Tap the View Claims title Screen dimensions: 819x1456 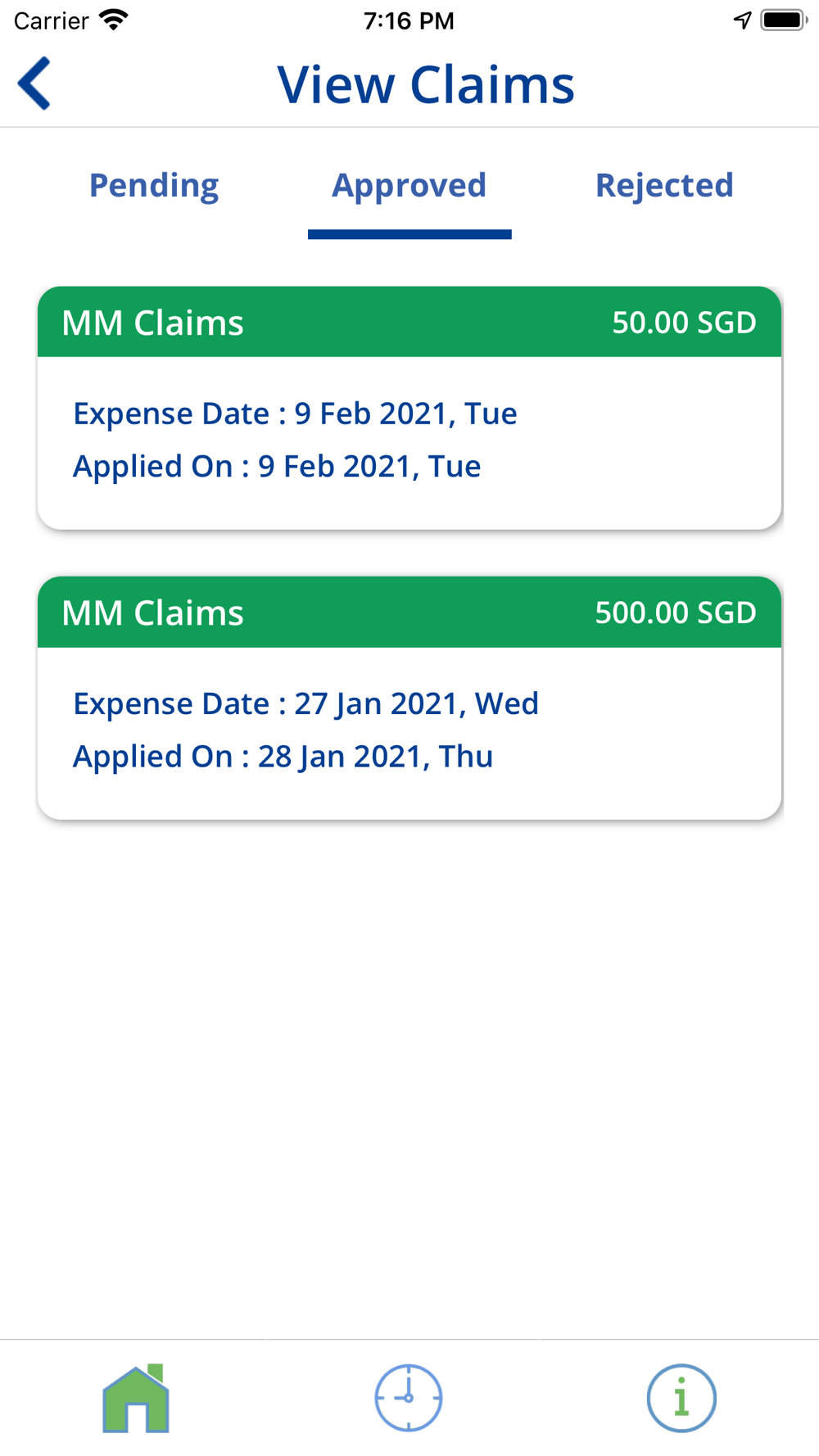coord(426,84)
